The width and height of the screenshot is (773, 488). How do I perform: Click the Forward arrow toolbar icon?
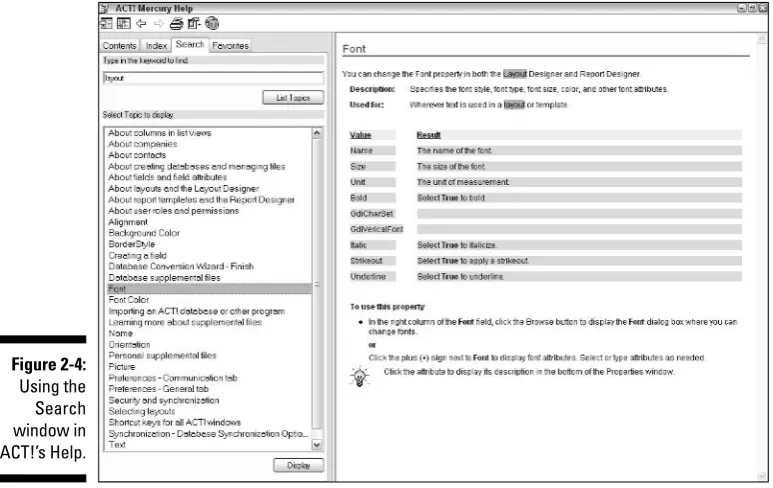[x=158, y=23]
